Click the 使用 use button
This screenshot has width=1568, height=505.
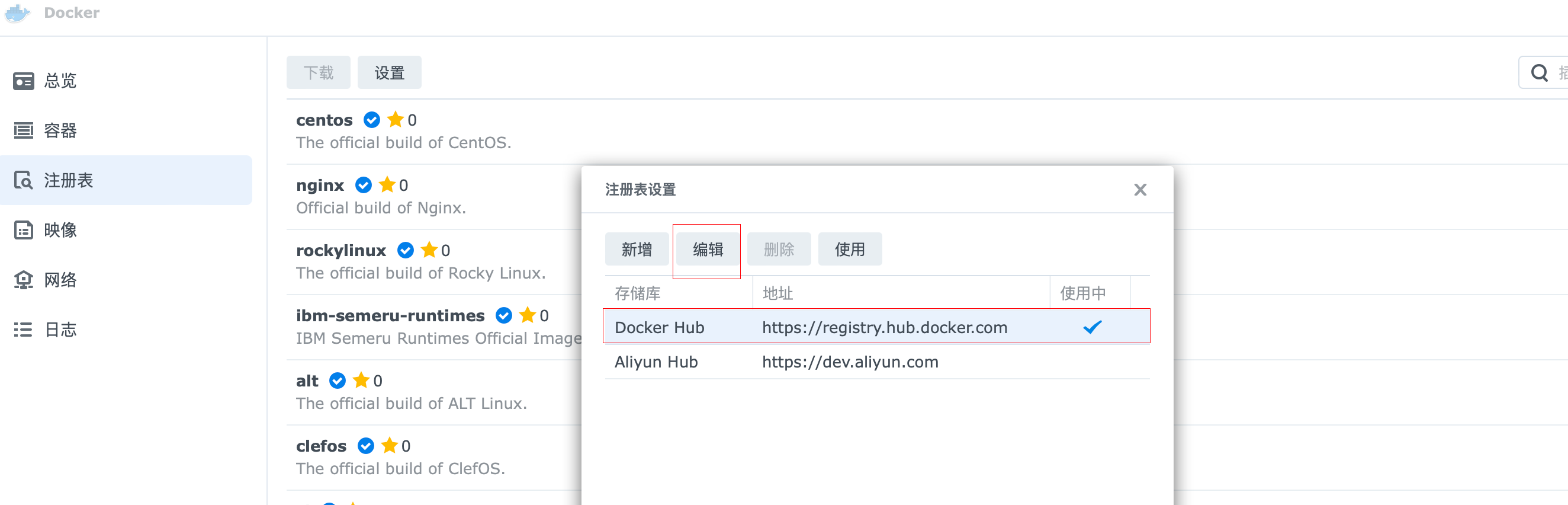(x=850, y=250)
